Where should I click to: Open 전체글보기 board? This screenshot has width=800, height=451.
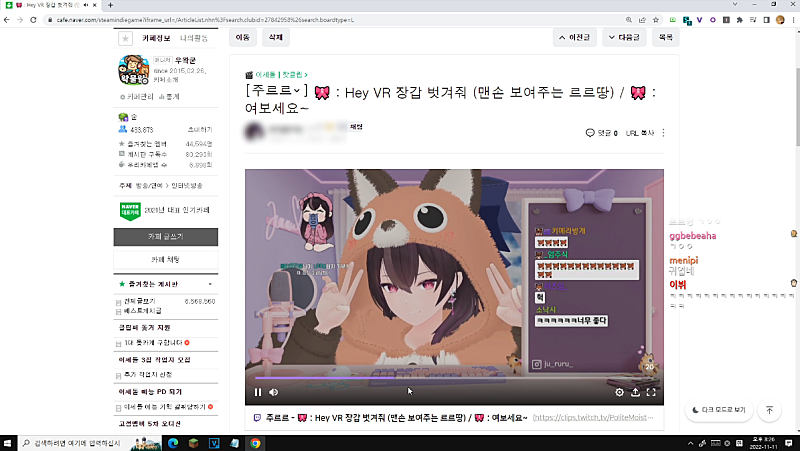click(140, 301)
